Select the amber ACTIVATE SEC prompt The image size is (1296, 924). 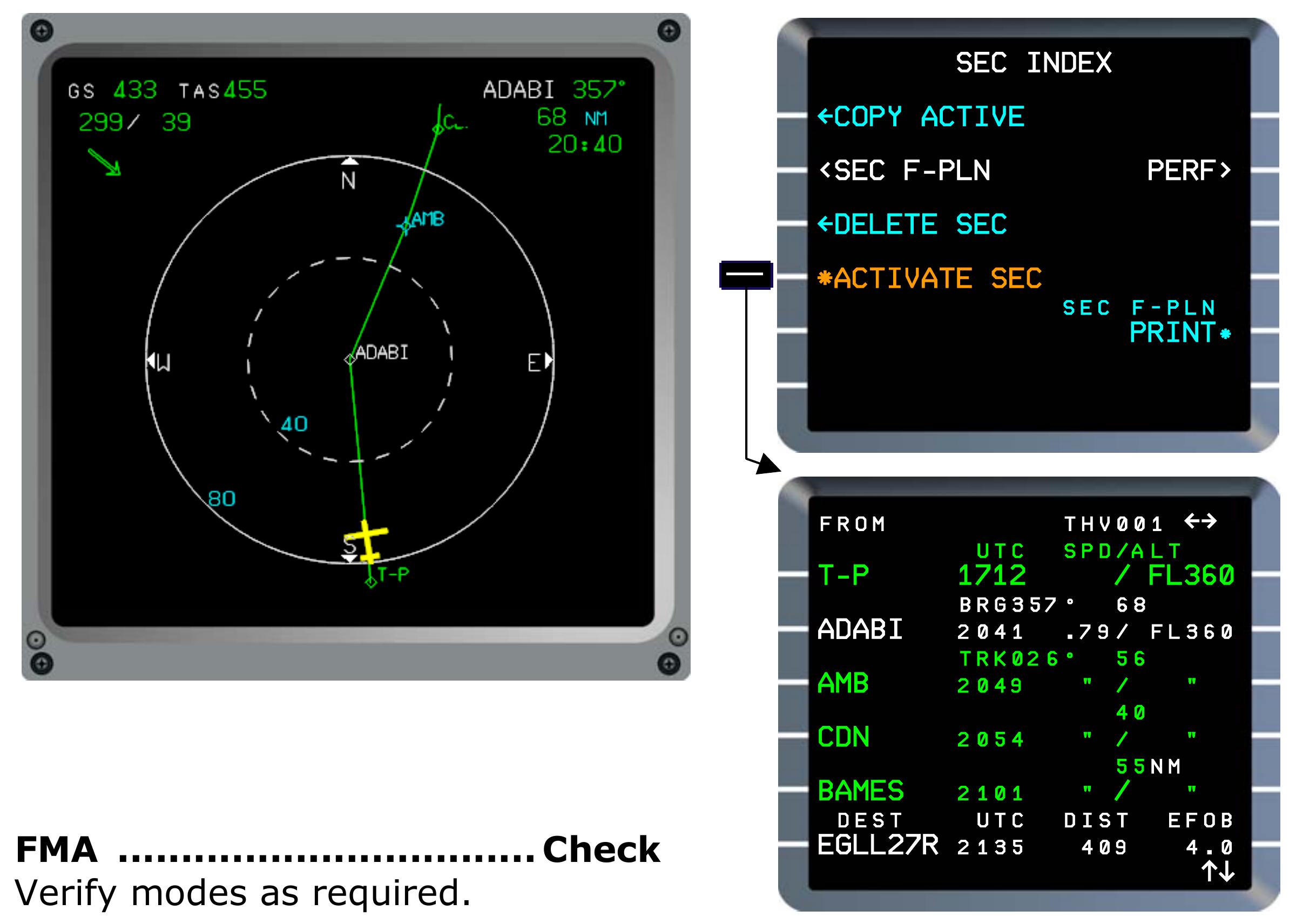tap(929, 278)
